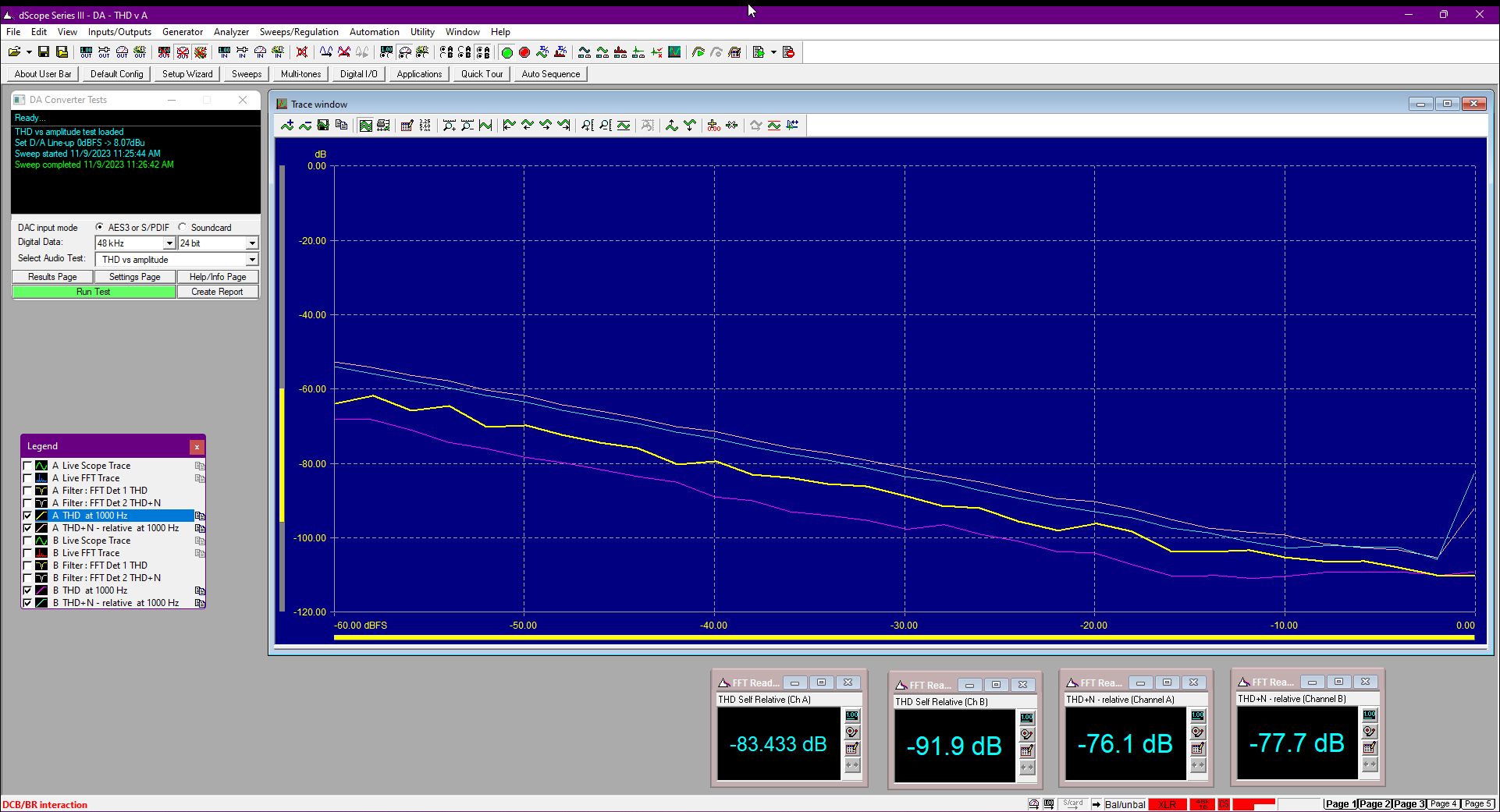Click the green start generator circle icon
The height and width of the screenshot is (812, 1500).
507,52
